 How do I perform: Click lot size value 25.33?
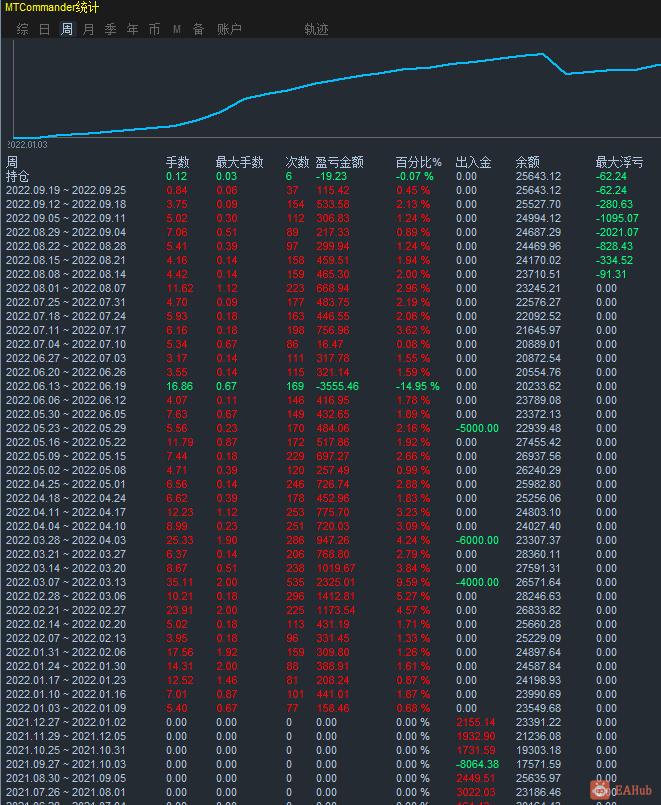coord(180,540)
